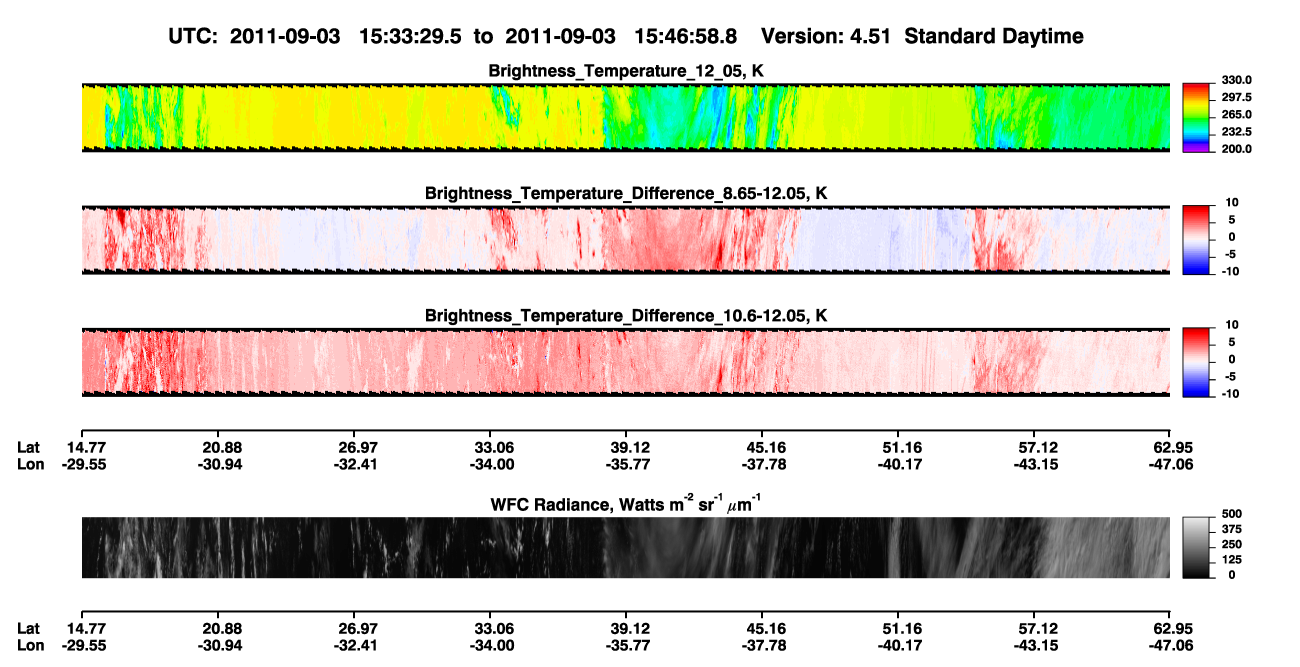Click longitude '-35.77' under the WFC Radiance panel
Screen dimensions: 1300x667
630,645
